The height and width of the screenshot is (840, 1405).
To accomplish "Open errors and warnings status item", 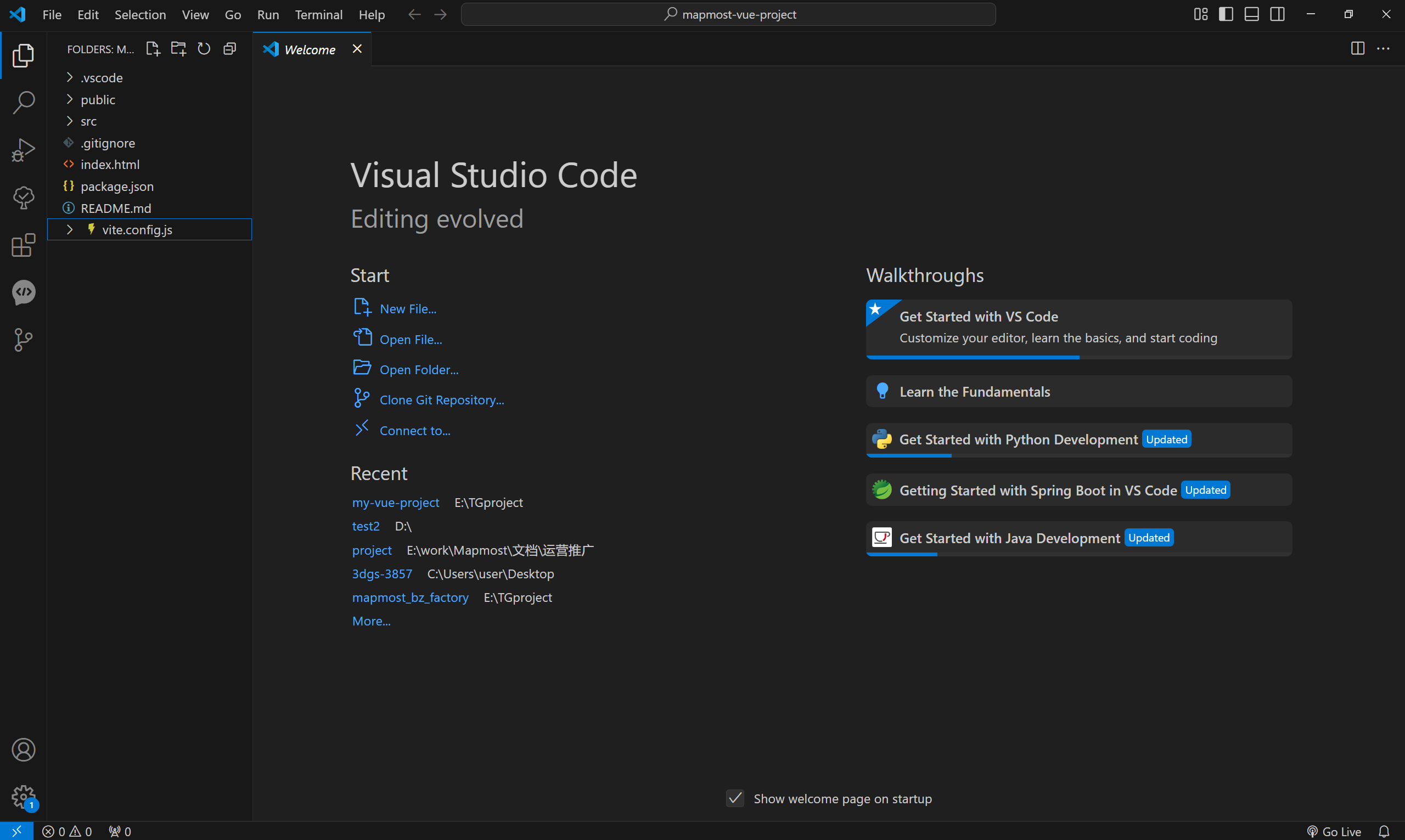I will pos(67,831).
